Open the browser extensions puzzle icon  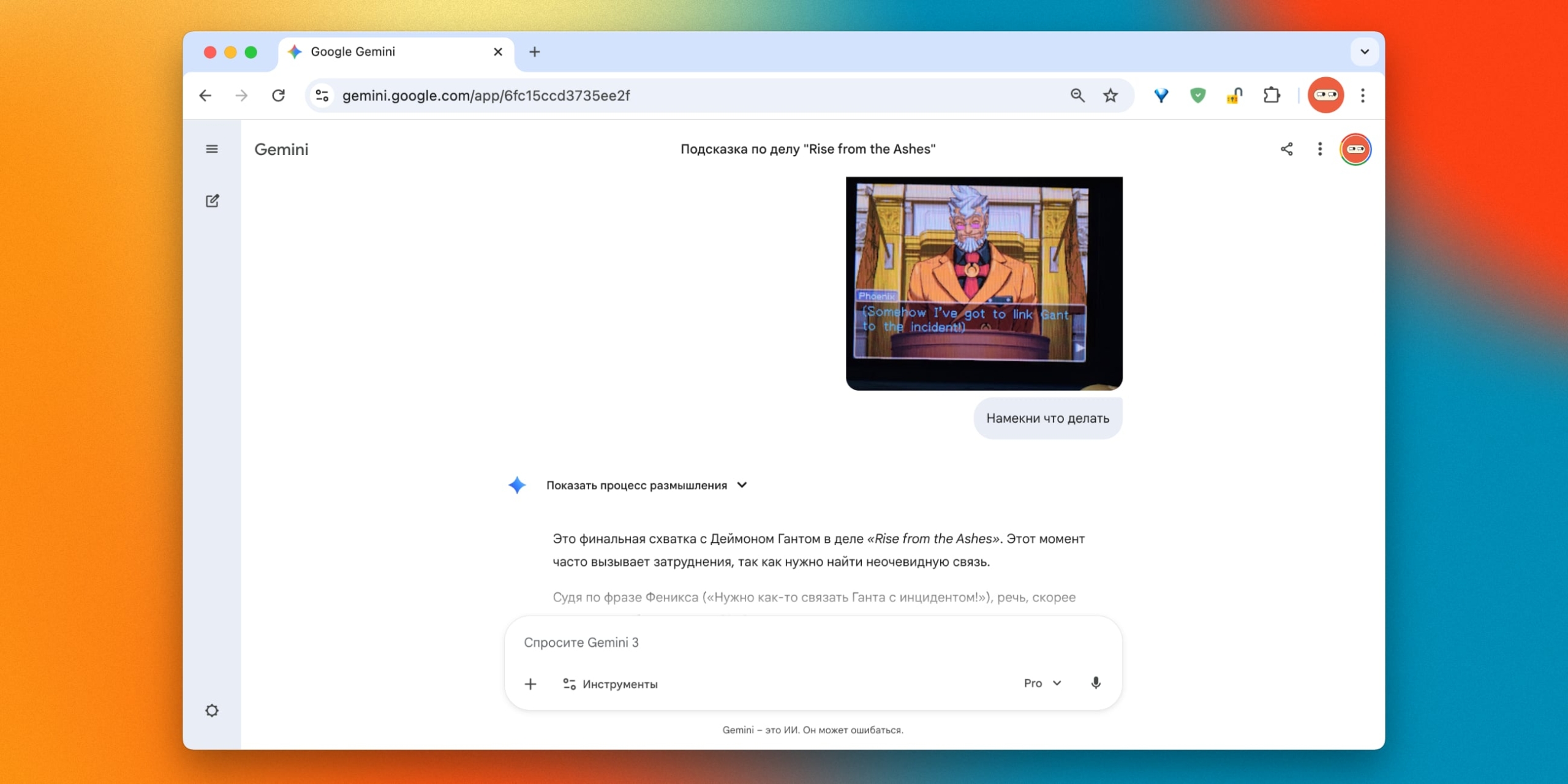click(1272, 96)
